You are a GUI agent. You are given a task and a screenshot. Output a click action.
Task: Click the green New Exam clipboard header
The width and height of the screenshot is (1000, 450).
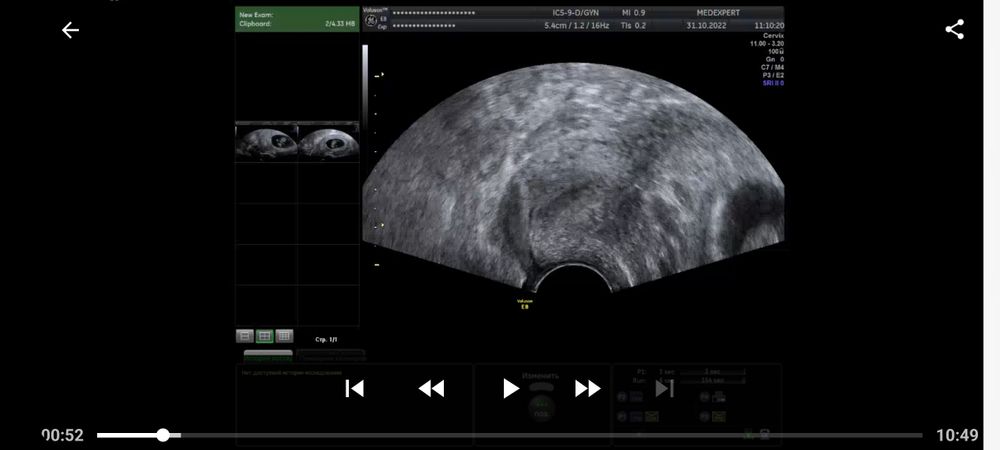[x=296, y=19]
